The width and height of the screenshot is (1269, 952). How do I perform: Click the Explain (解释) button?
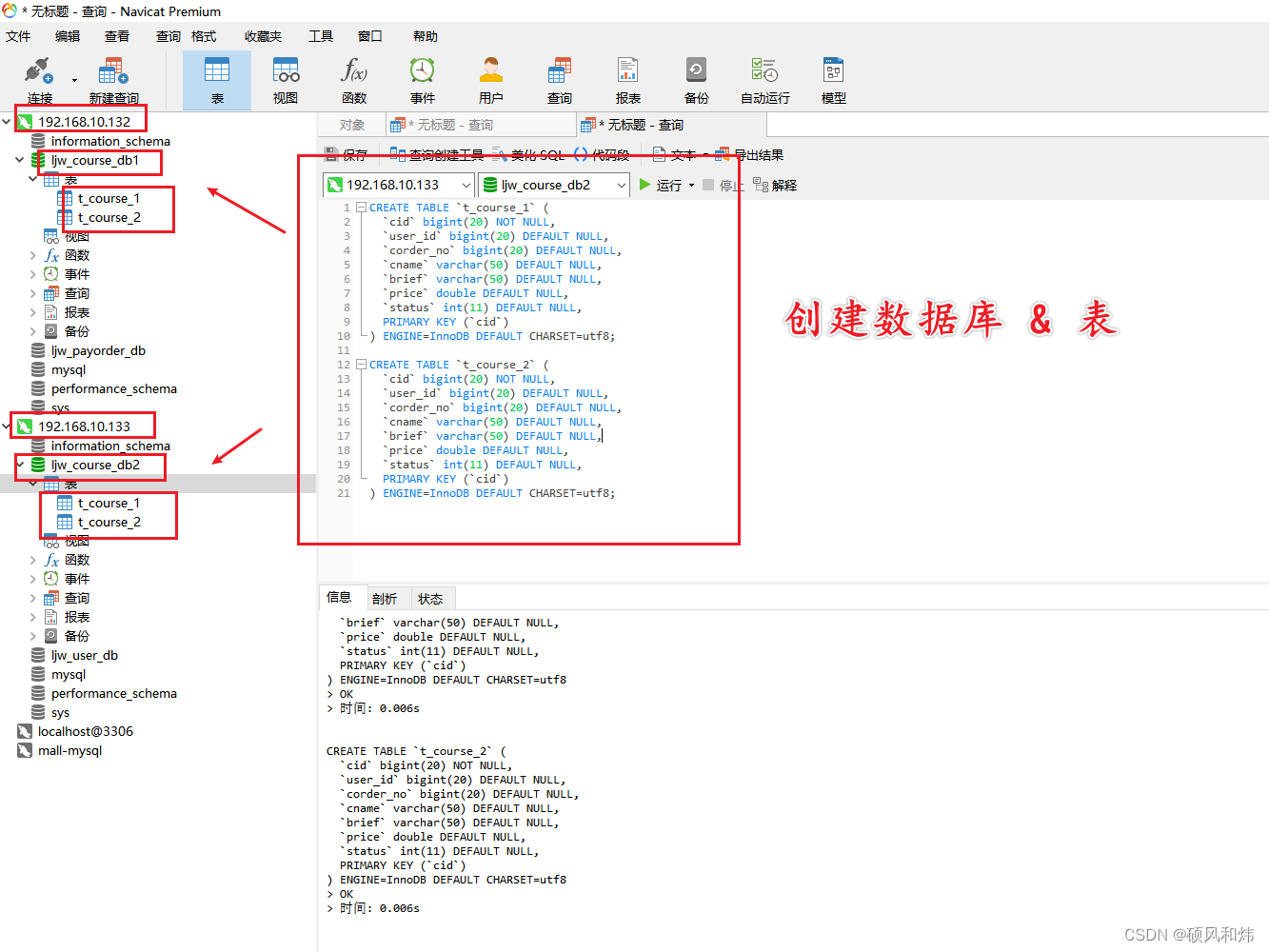(x=775, y=186)
